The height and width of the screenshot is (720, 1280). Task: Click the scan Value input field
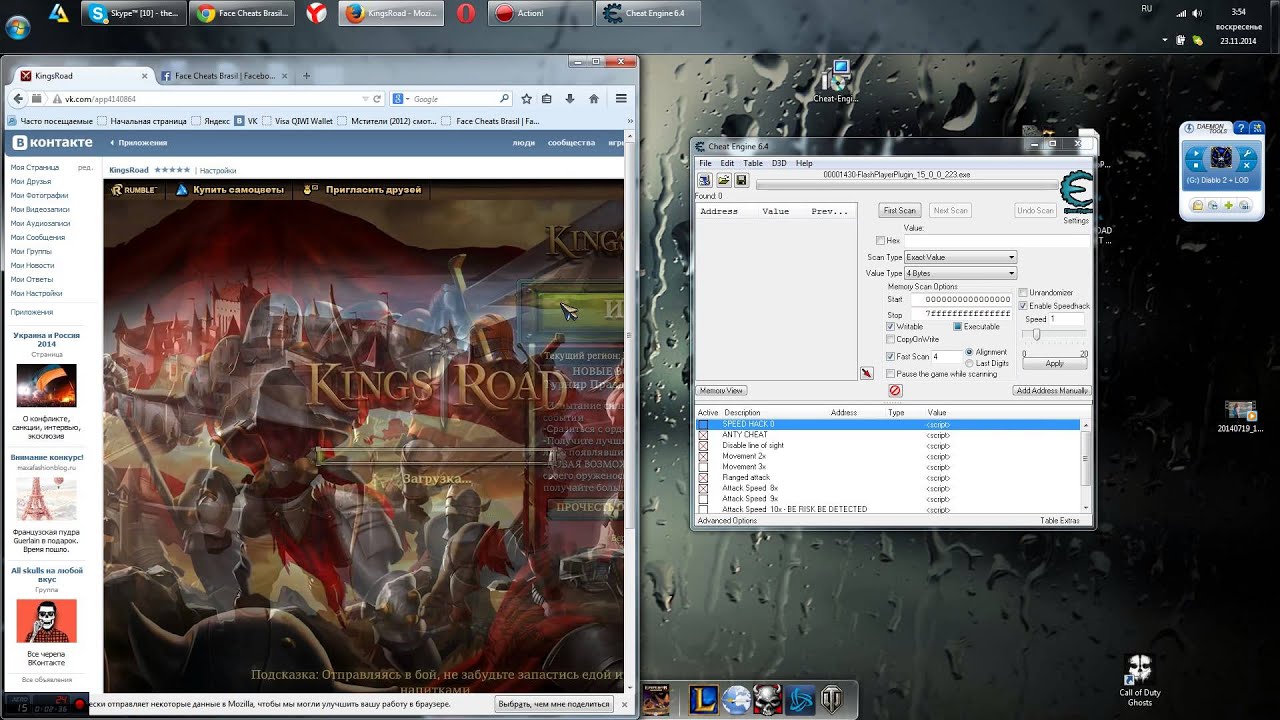pyautogui.click(x=996, y=241)
